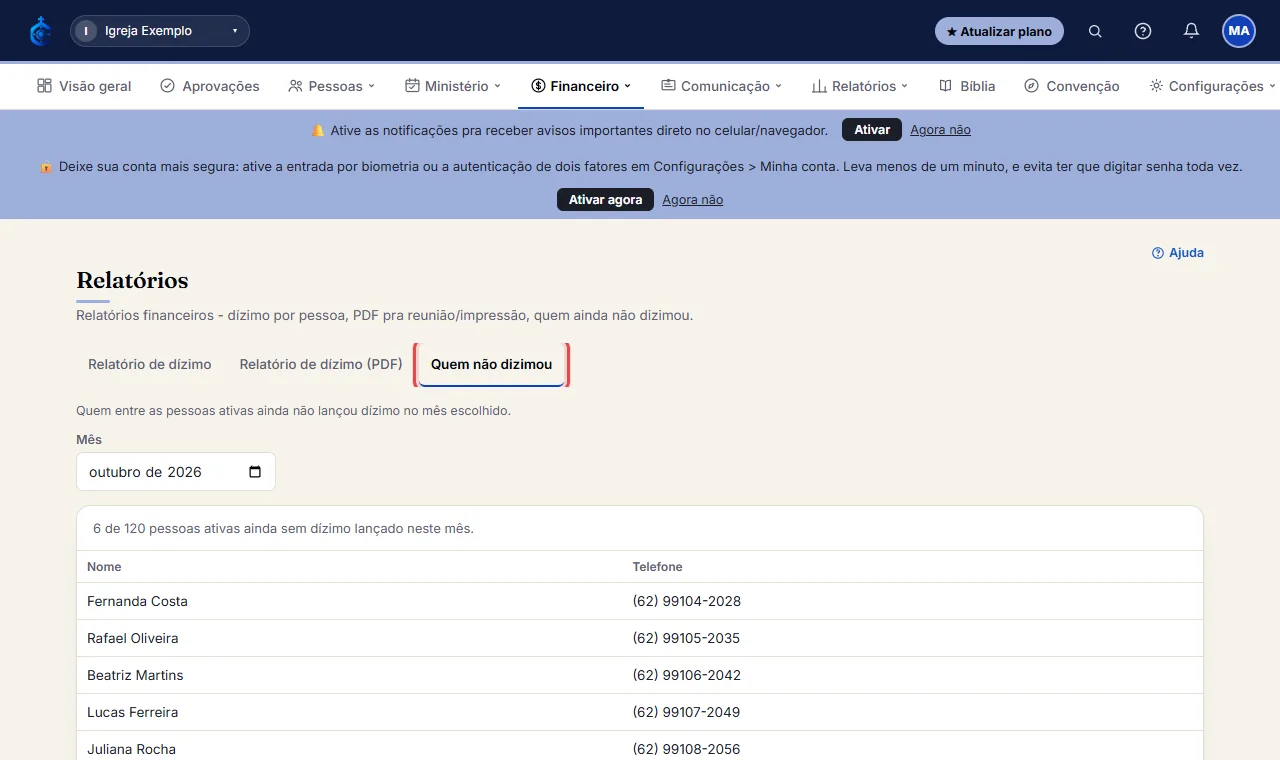Screen dimensions: 1280x760
Task: Click phone number (62) 99107-2049
Action: pyautogui.click(x=687, y=712)
